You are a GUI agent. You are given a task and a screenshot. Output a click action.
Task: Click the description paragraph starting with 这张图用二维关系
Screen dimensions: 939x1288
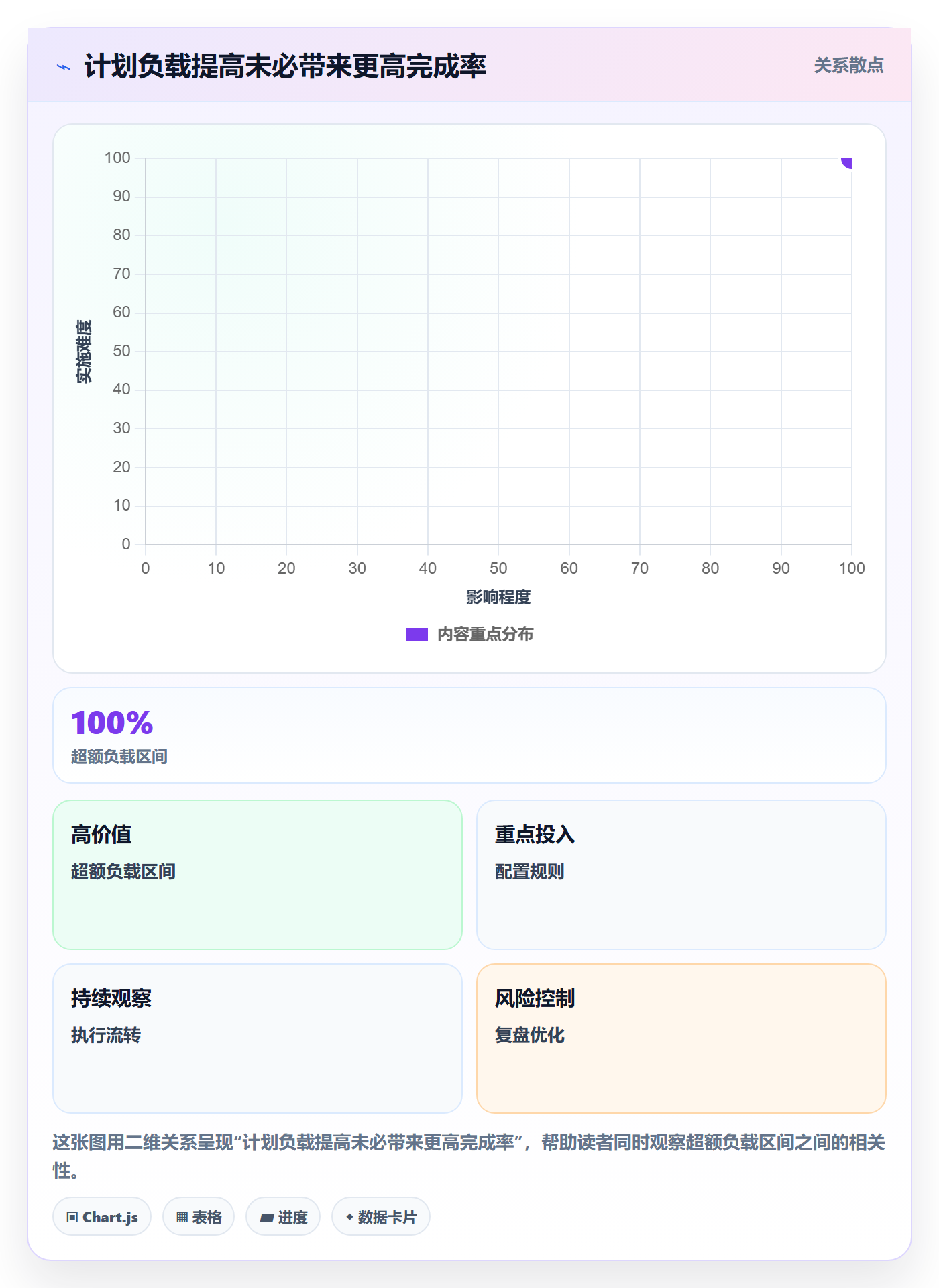coord(469,1156)
